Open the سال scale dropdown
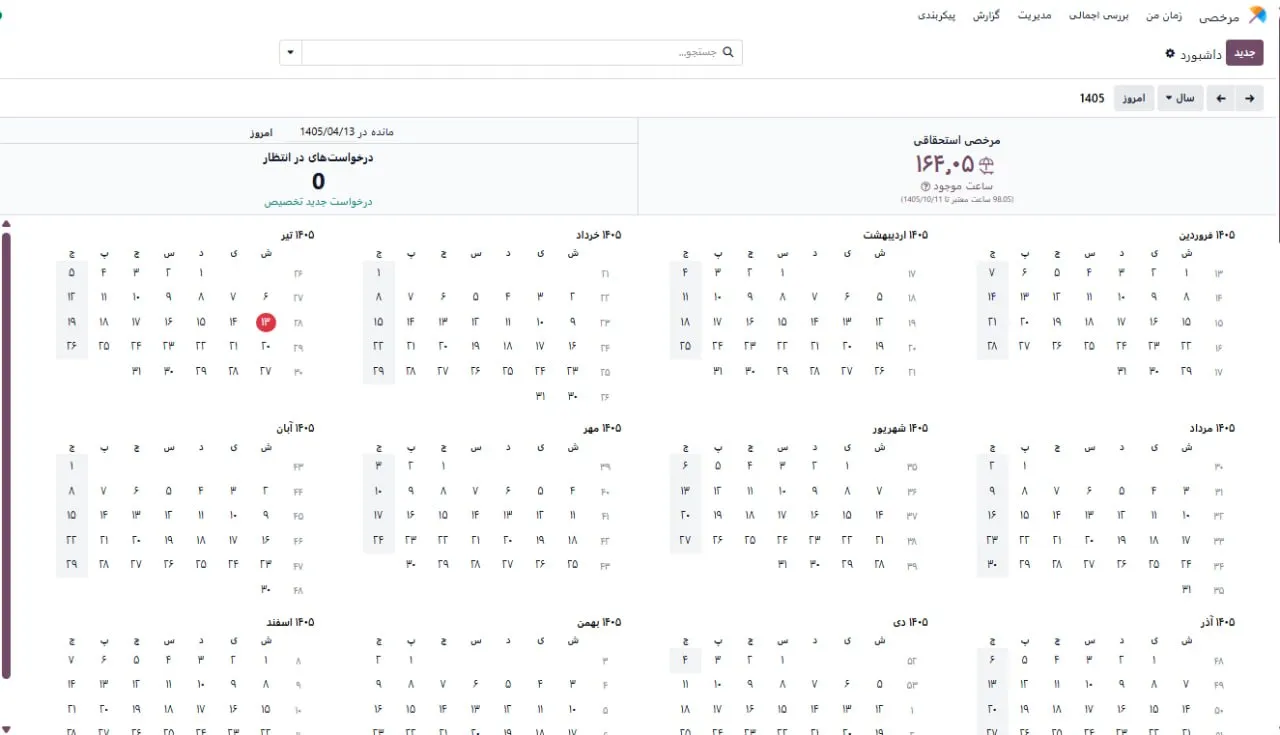 (x=1180, y=98)
